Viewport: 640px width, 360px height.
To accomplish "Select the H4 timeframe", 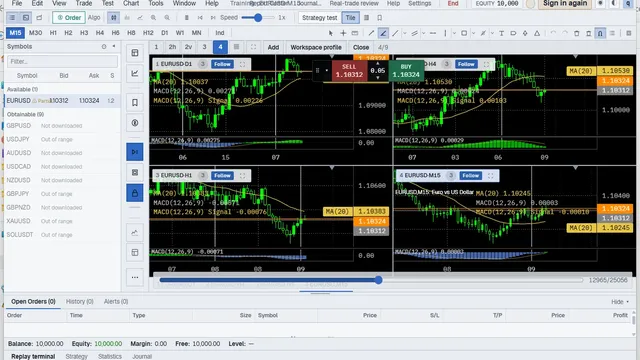I will coord(100,33).
